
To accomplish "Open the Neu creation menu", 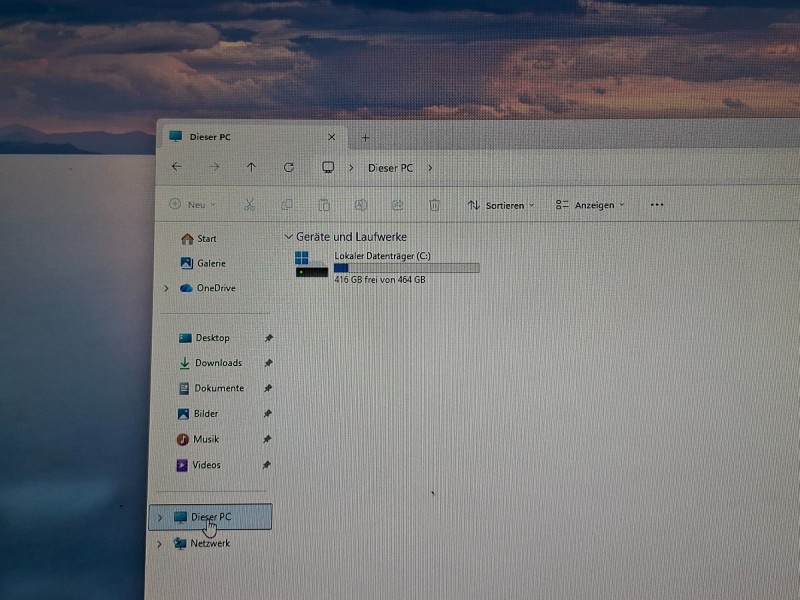I will 191,204.
